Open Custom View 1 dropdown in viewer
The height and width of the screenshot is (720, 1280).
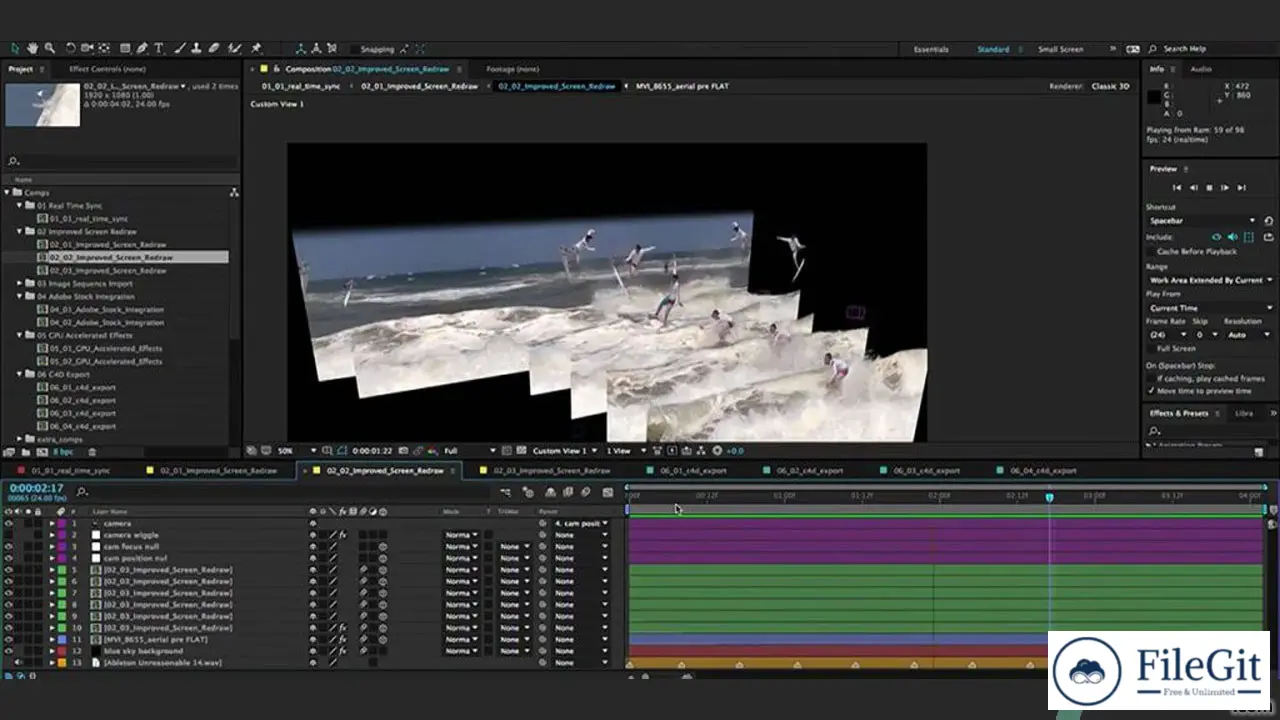point(565,451)
